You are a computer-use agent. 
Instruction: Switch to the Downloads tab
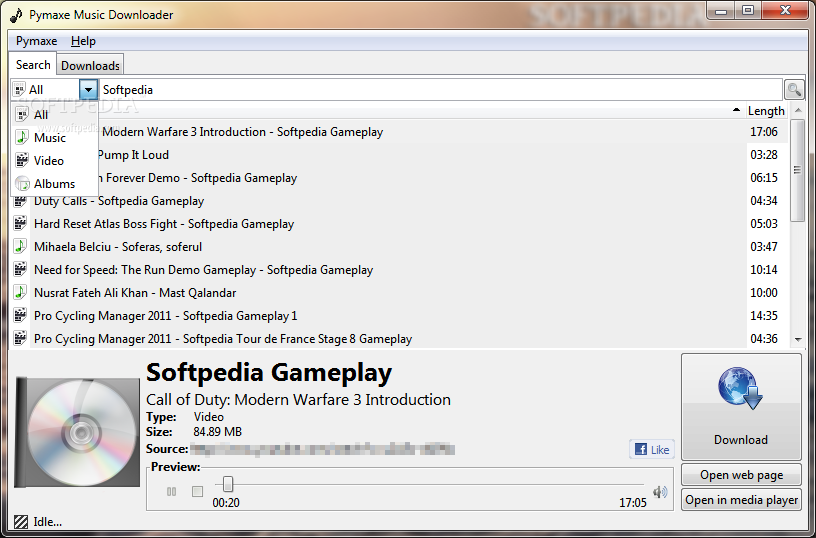click(90, 66)
